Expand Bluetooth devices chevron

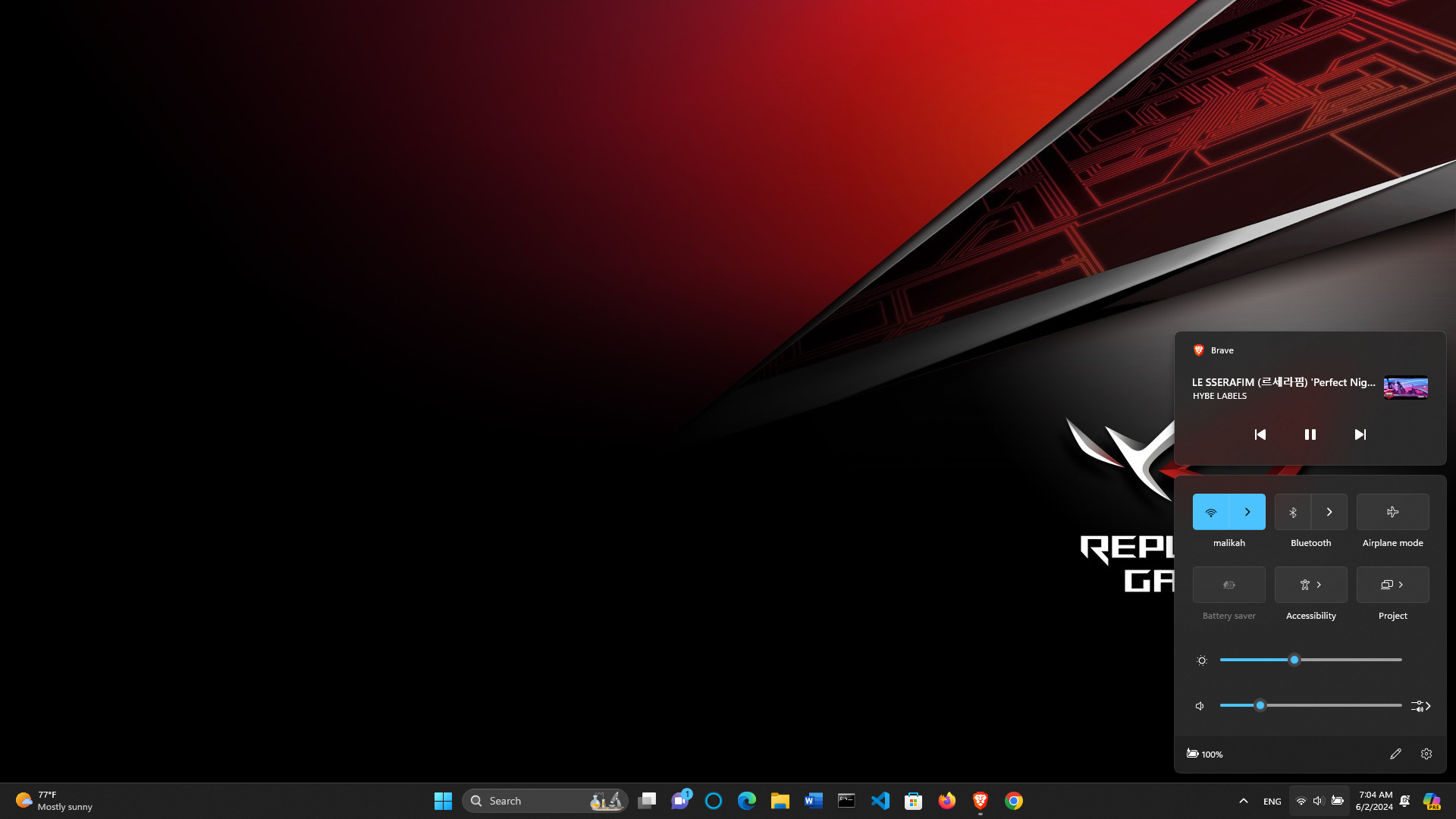point(1329,512)
